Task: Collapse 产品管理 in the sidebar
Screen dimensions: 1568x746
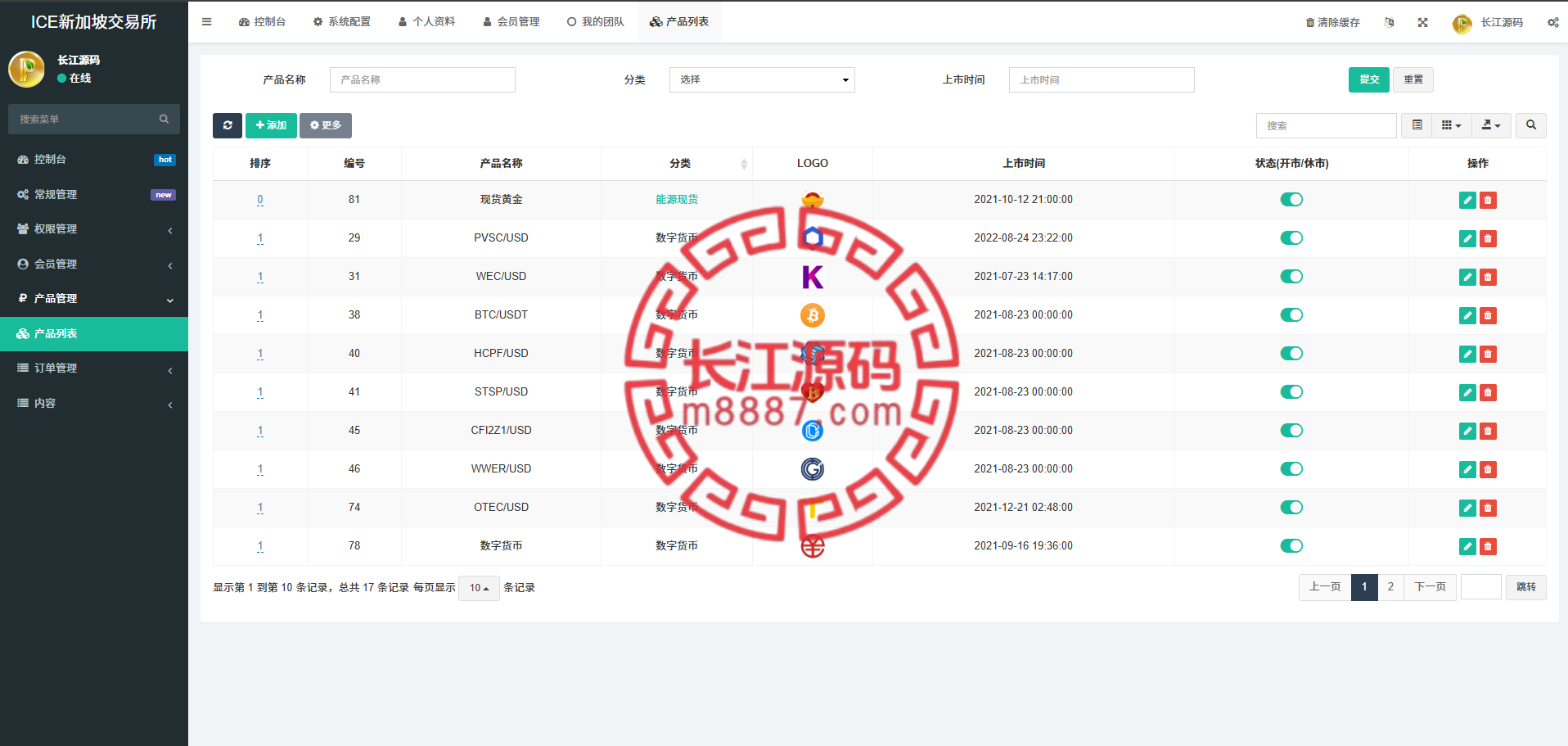Action: click(x=94, y=299)
